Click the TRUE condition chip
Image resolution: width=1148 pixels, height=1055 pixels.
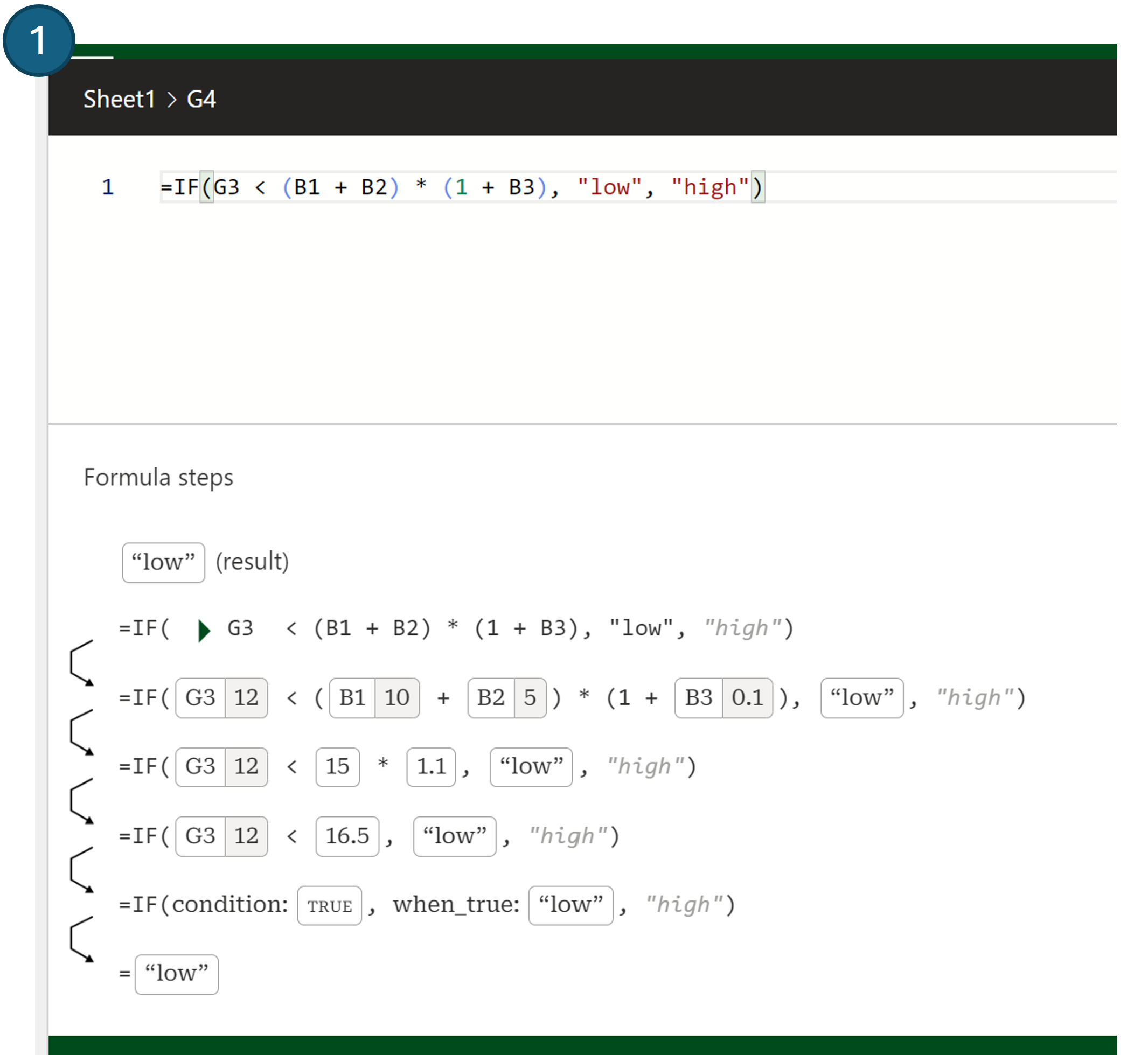[x=330, y=905]
